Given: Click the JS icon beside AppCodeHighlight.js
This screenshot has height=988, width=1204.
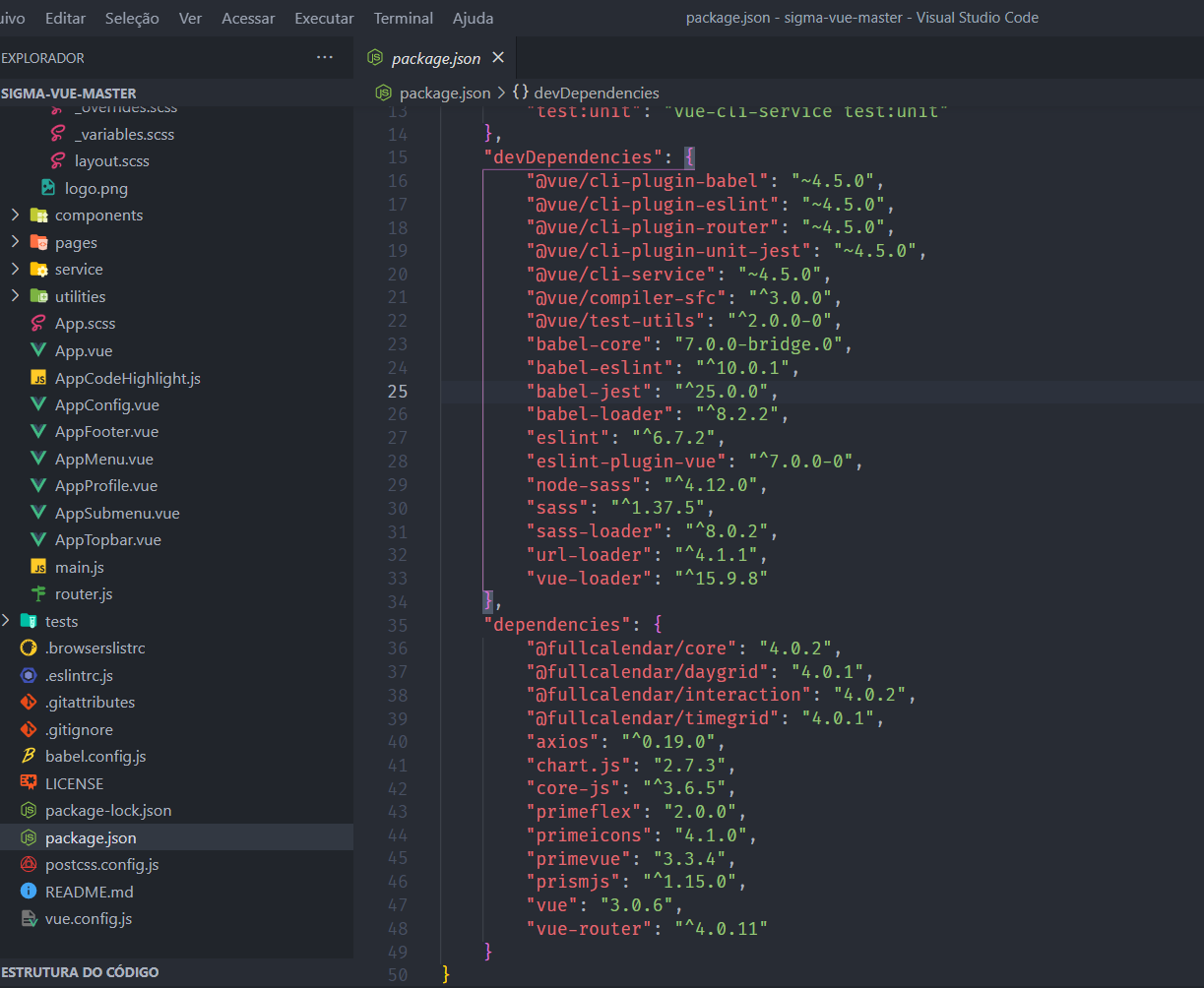Looking at the screenshot, I should click(38, 378).
